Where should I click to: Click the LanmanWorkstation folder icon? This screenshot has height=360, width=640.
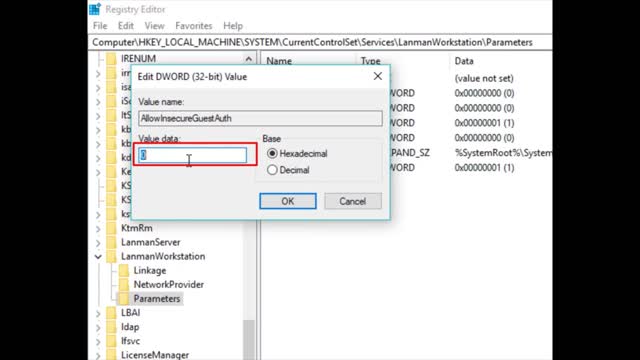[x=111, y=256]
